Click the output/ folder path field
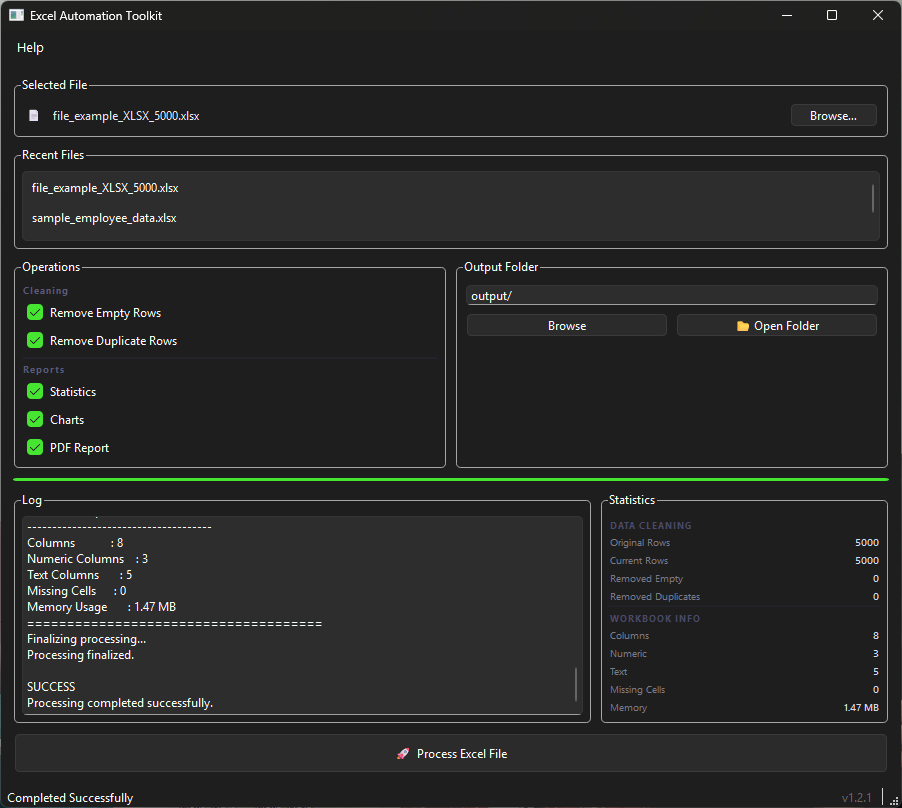Screen dimensions: 902x808 click(x=672, y=296)
